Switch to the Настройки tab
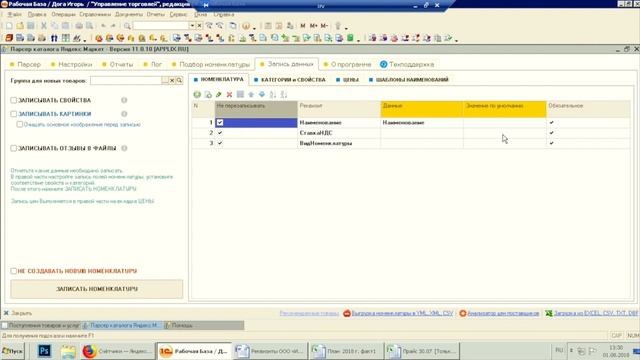Screen dimensions: 640x360 click(71, 64)
